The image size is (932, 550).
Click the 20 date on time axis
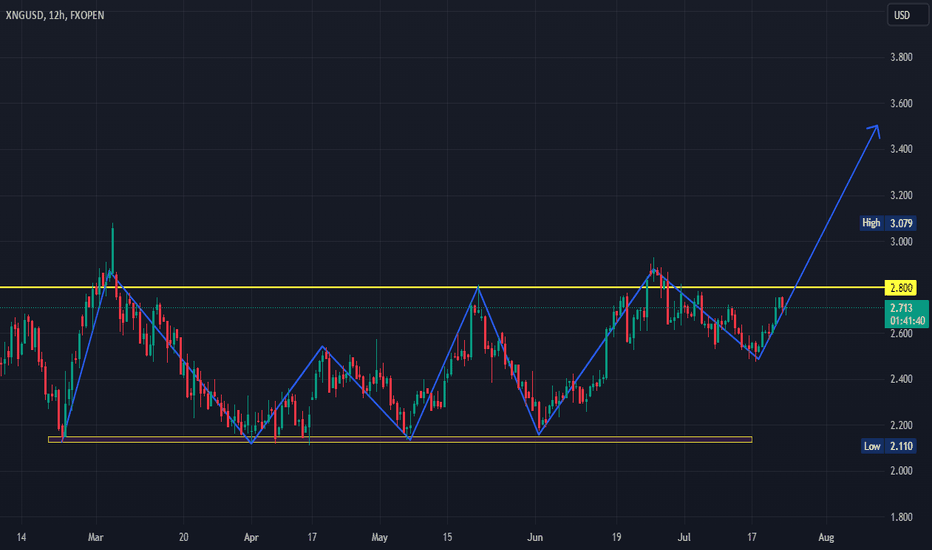[x=184, y=537]
